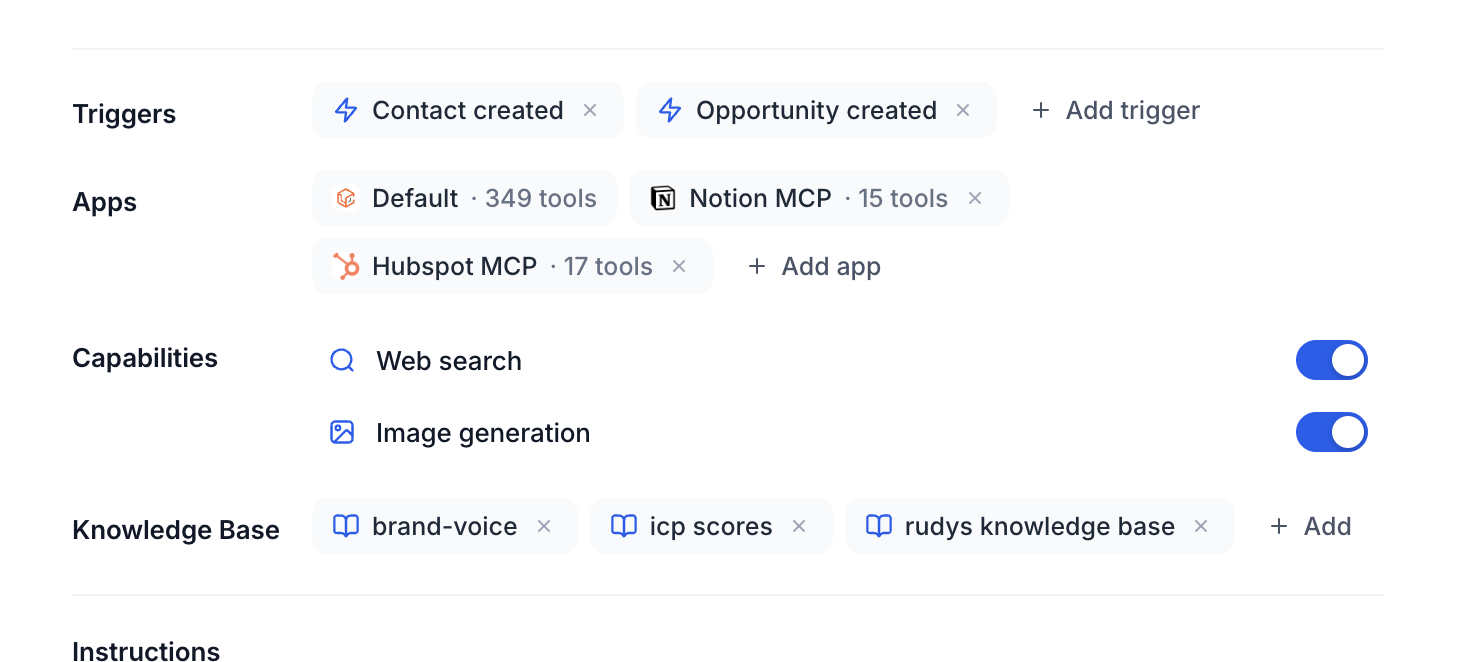Toggle the Web search capability switch

(1332, 360)
